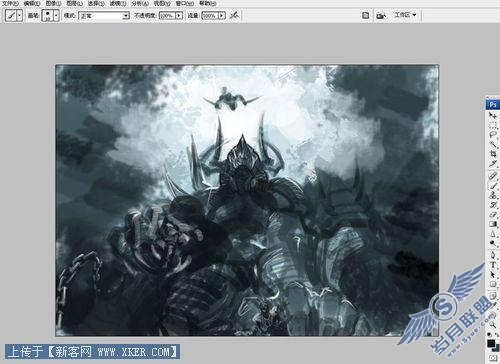The height and width of the screenshot is (364, 500).
Task: Select the Pen tool
Action: click(493, 255)
